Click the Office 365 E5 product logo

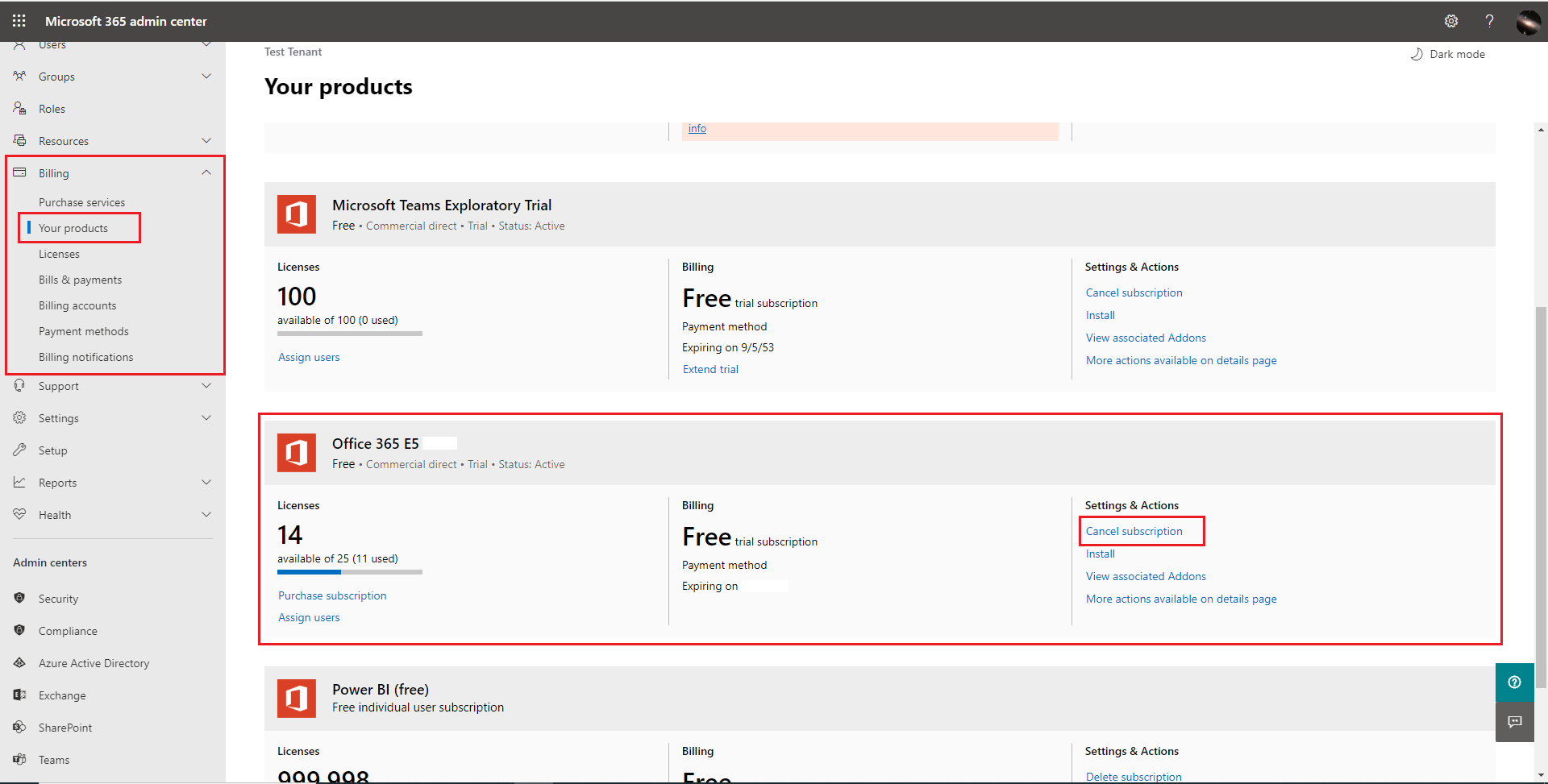coord(297,453)
